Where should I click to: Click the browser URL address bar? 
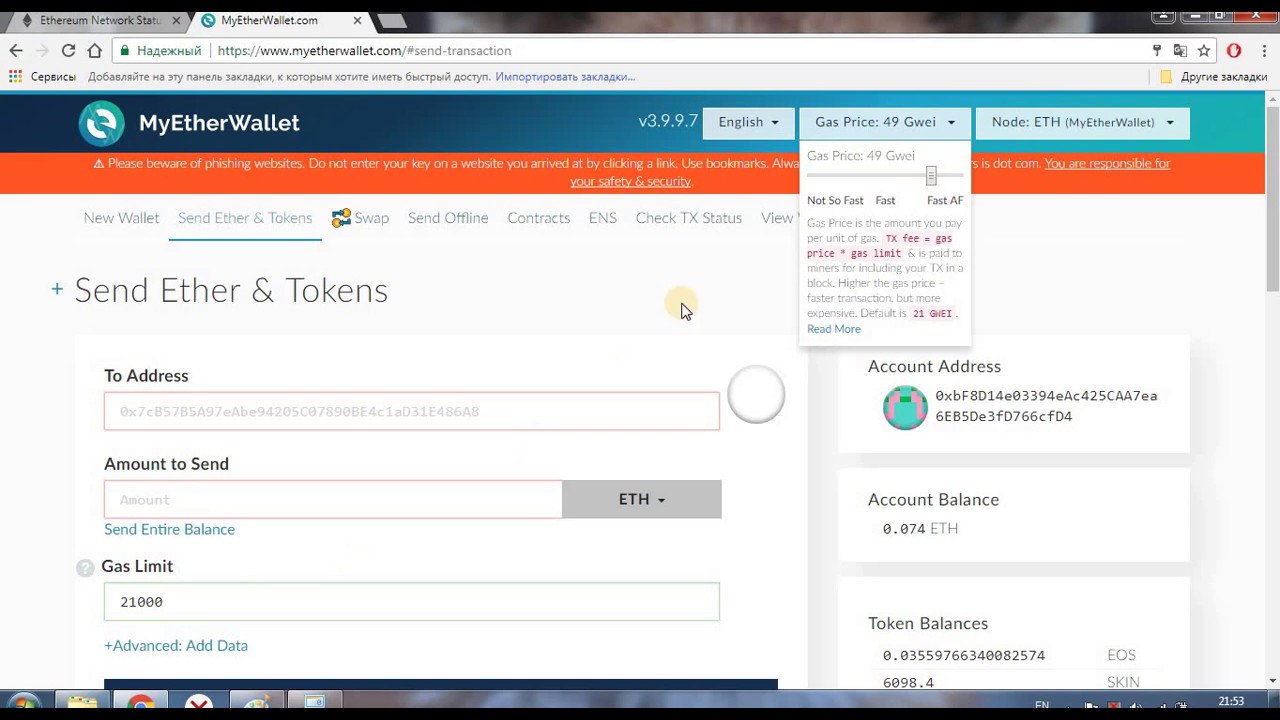640,50
